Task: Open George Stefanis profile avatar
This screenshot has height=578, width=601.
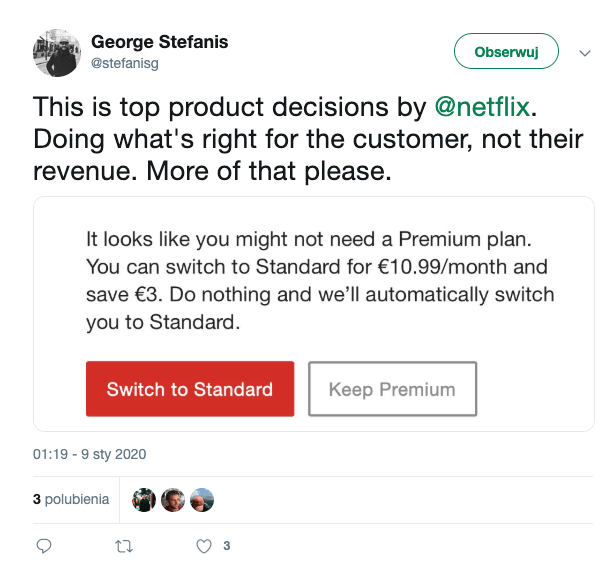Action: (x=57, y=53)
